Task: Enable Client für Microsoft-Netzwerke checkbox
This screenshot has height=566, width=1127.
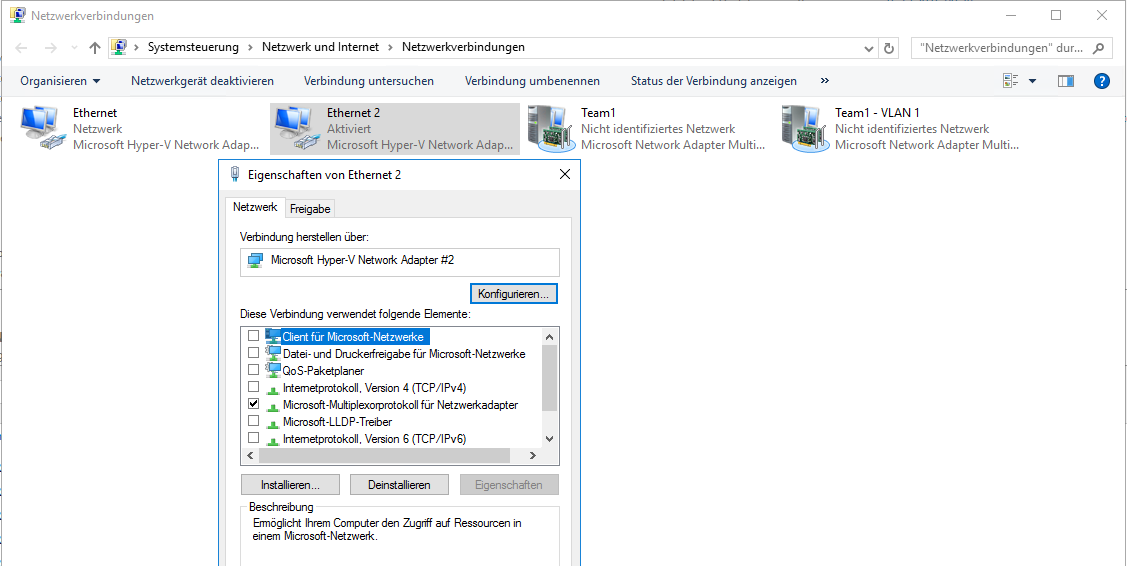Action: pos(254,337)
